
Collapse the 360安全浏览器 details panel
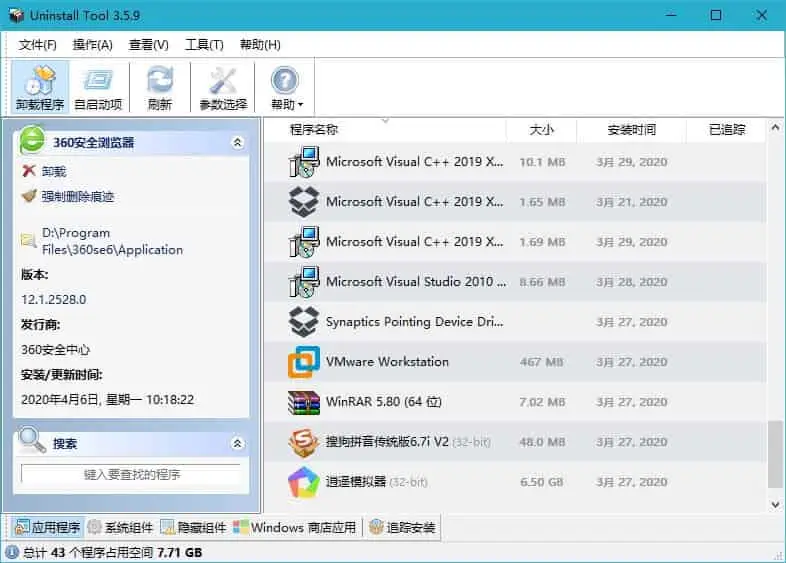[238, 142]
